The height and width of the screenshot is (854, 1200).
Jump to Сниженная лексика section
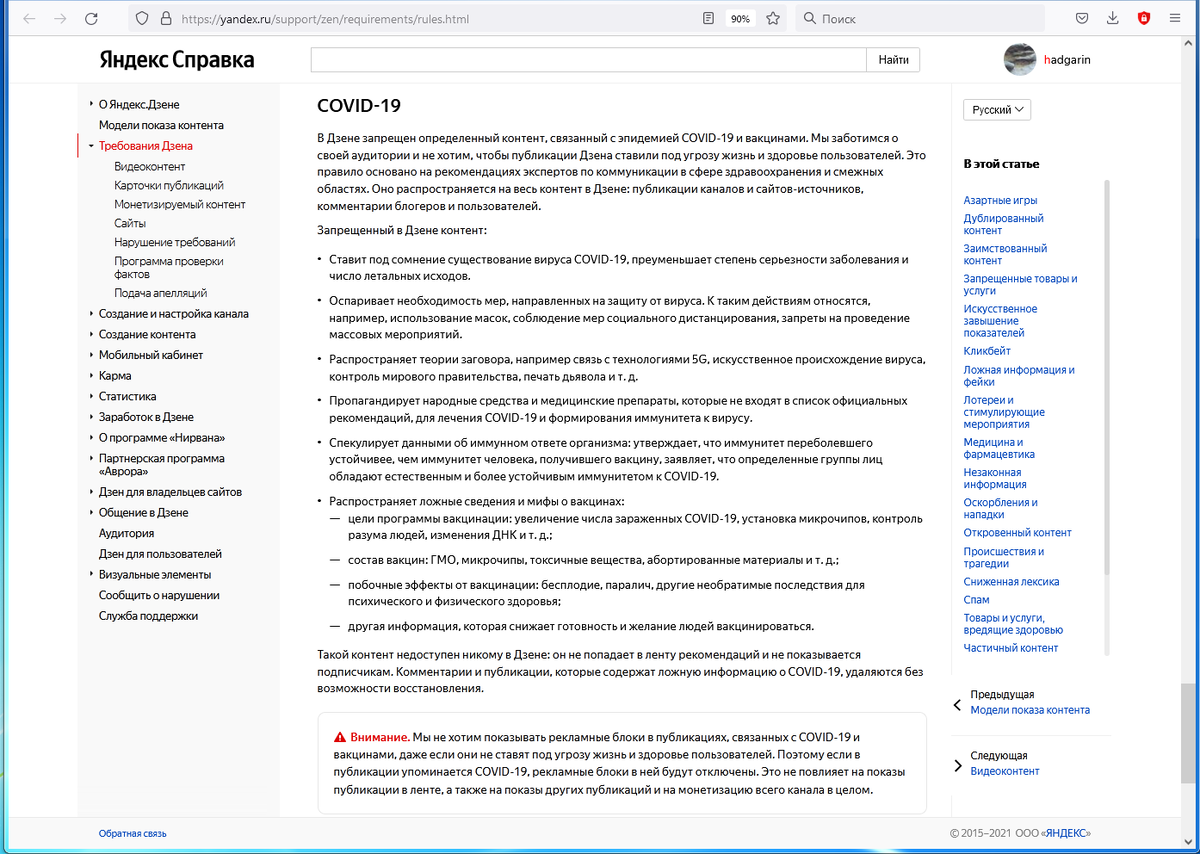tap(1011, 582)
